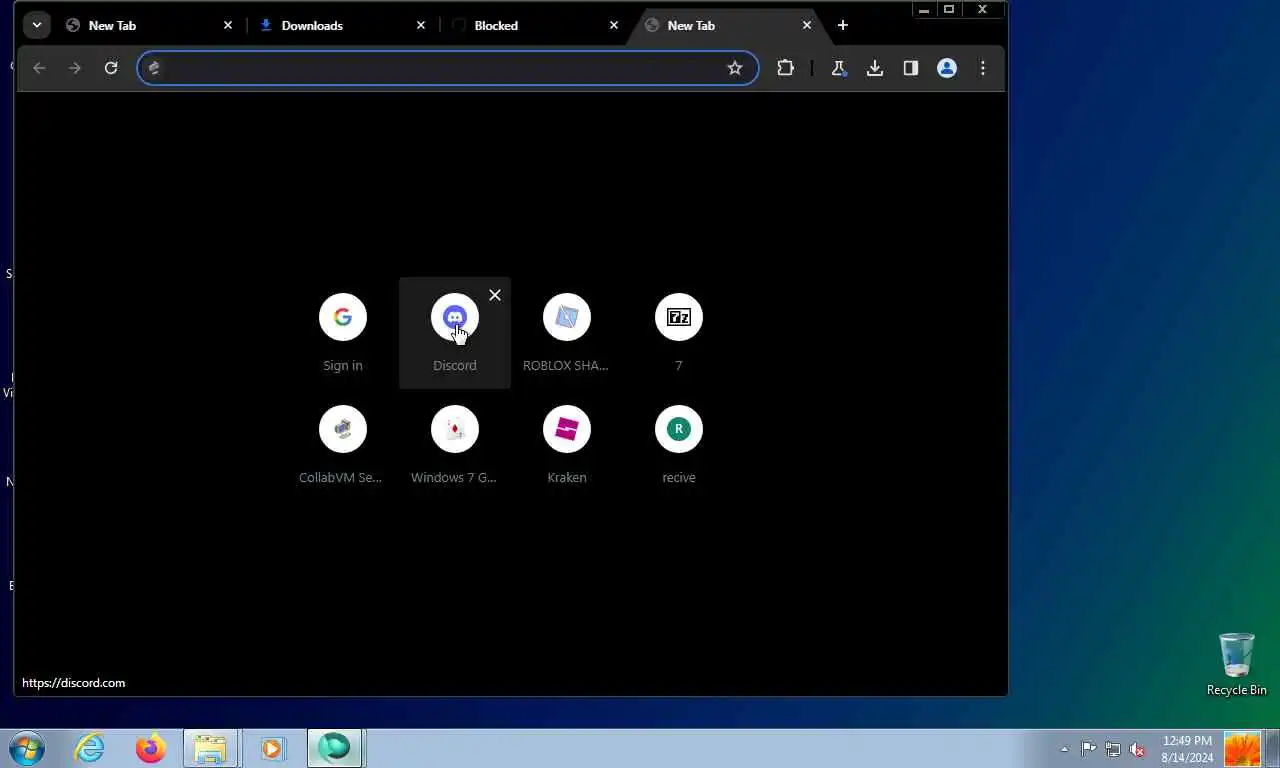Image resolution: width=1280 pixels, height=768 pixels.
Task: Close the active New Tab tab
Action: click(x=807, y=25)
